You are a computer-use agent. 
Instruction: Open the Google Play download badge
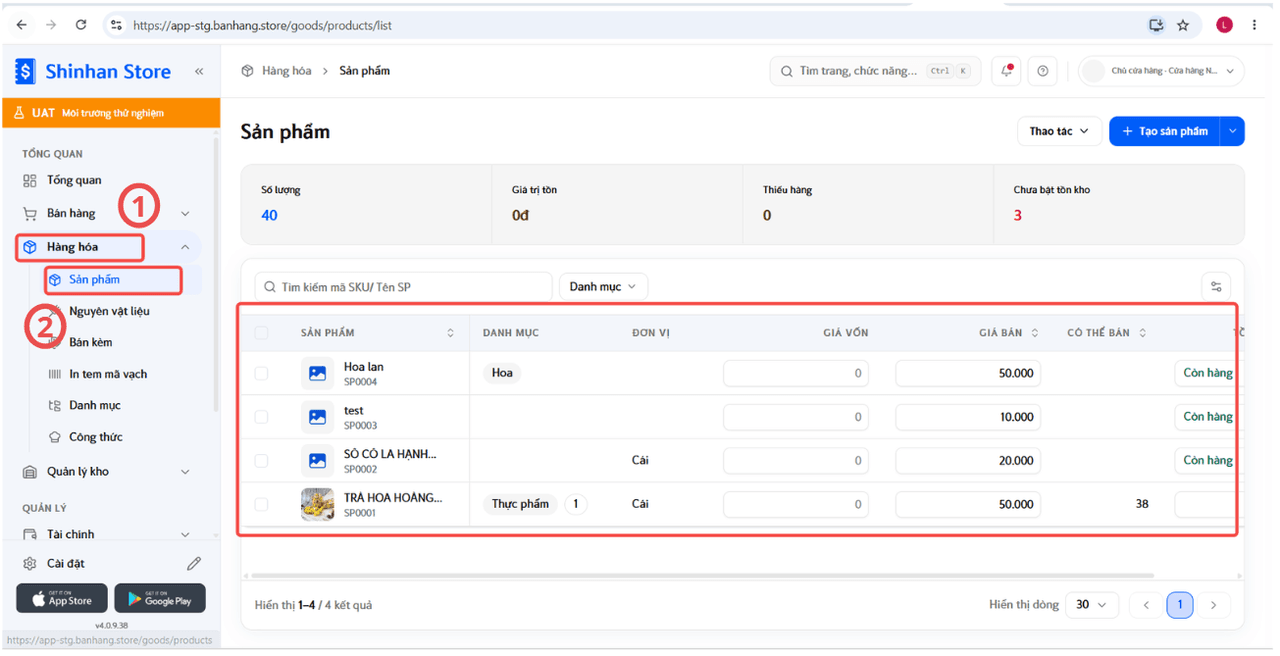(x=160, y=598)
